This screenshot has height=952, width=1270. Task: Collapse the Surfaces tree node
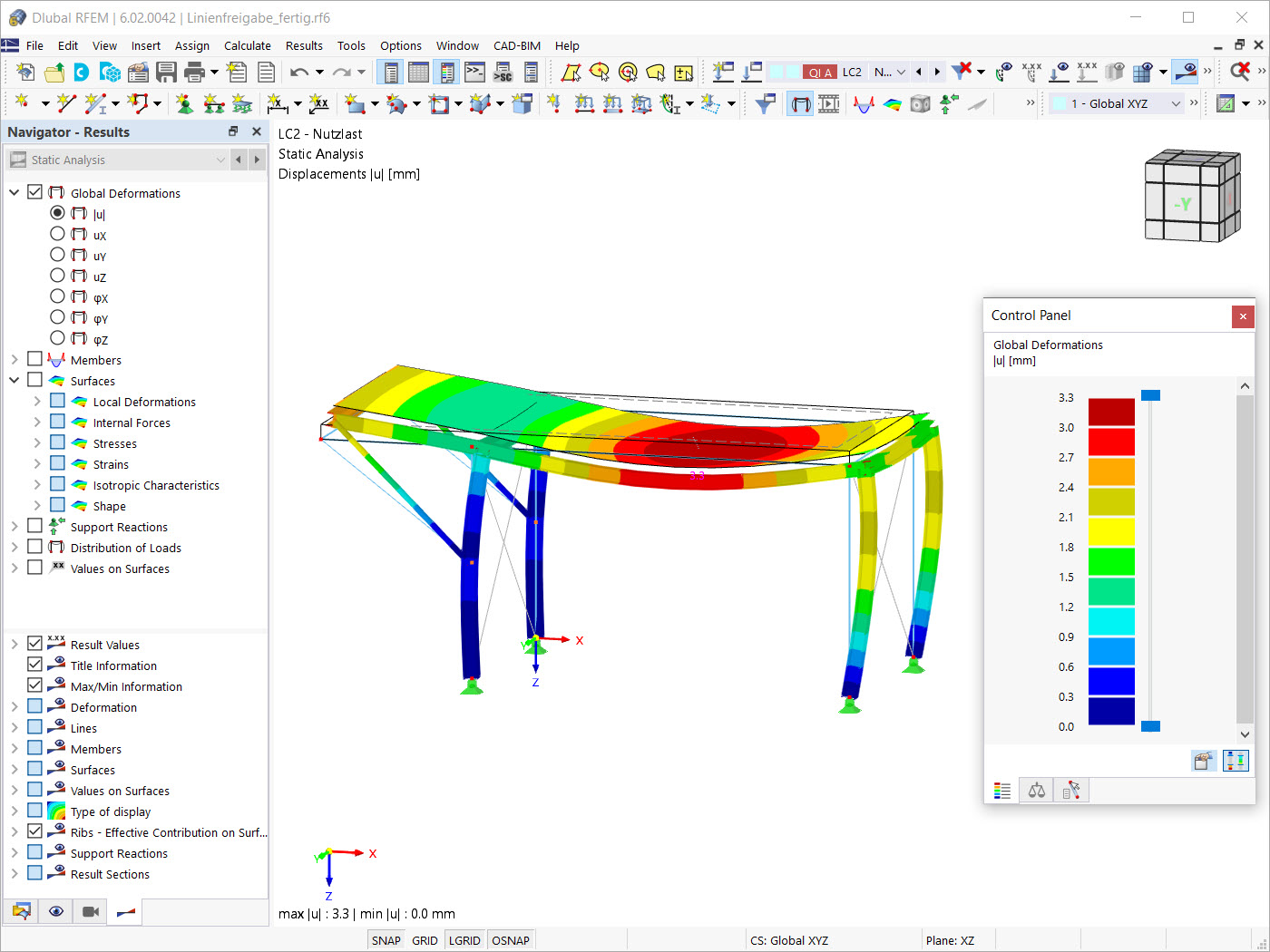(x=15, y=381)
